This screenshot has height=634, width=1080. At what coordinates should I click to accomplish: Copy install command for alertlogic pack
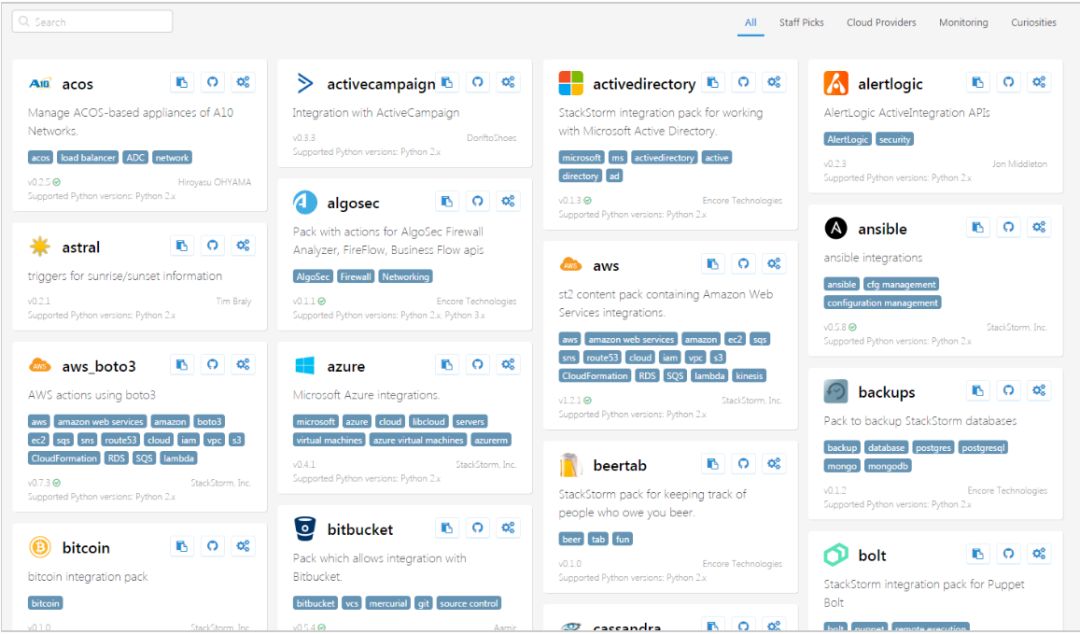click(977, 82)
